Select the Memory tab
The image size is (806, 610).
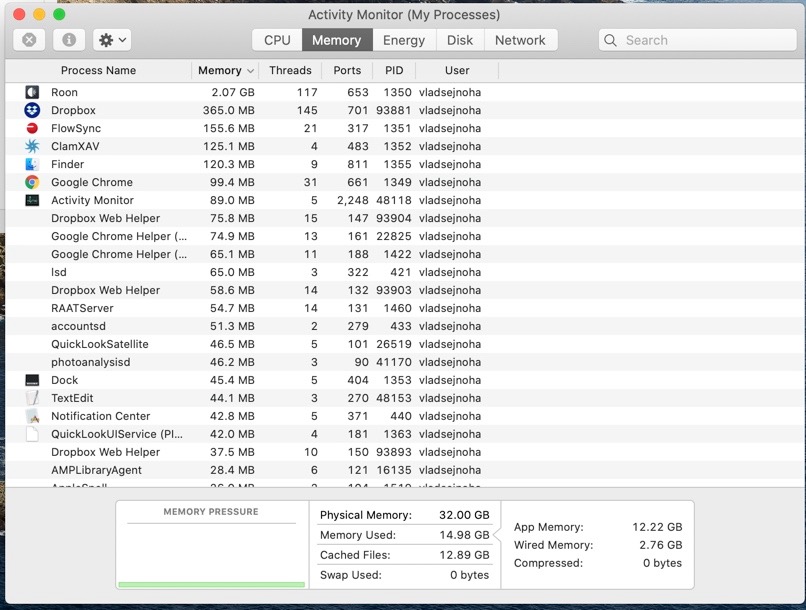(x=337, y=40)
